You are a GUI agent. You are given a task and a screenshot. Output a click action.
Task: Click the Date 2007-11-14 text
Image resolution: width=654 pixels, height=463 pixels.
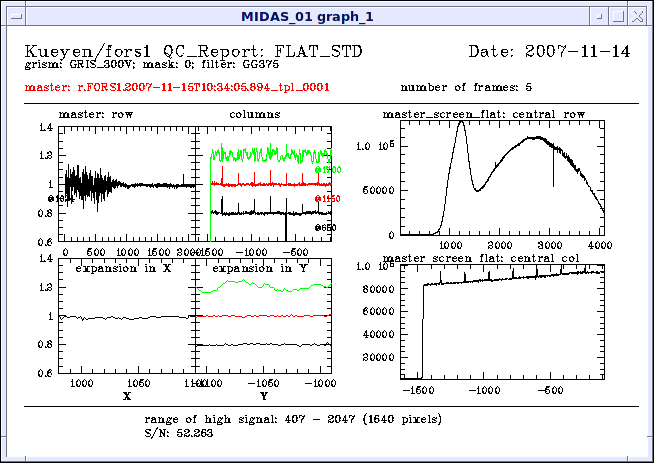pos(549,51)
